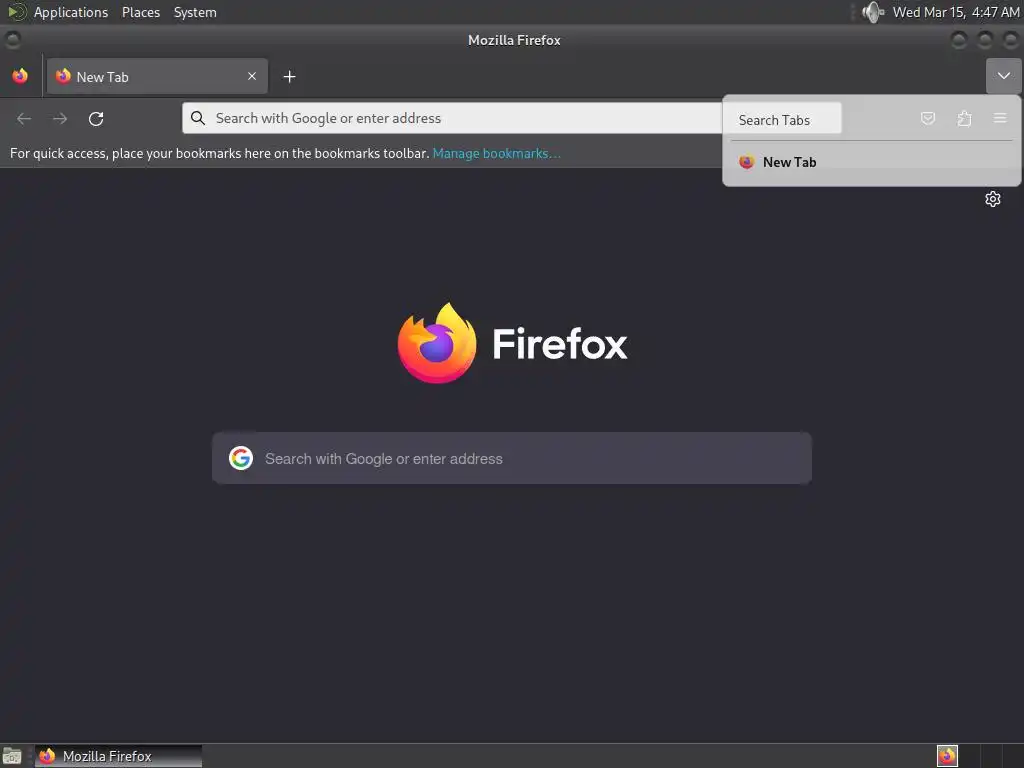
Task: Save to Pocket icon
Action: [x=927, y=118]
